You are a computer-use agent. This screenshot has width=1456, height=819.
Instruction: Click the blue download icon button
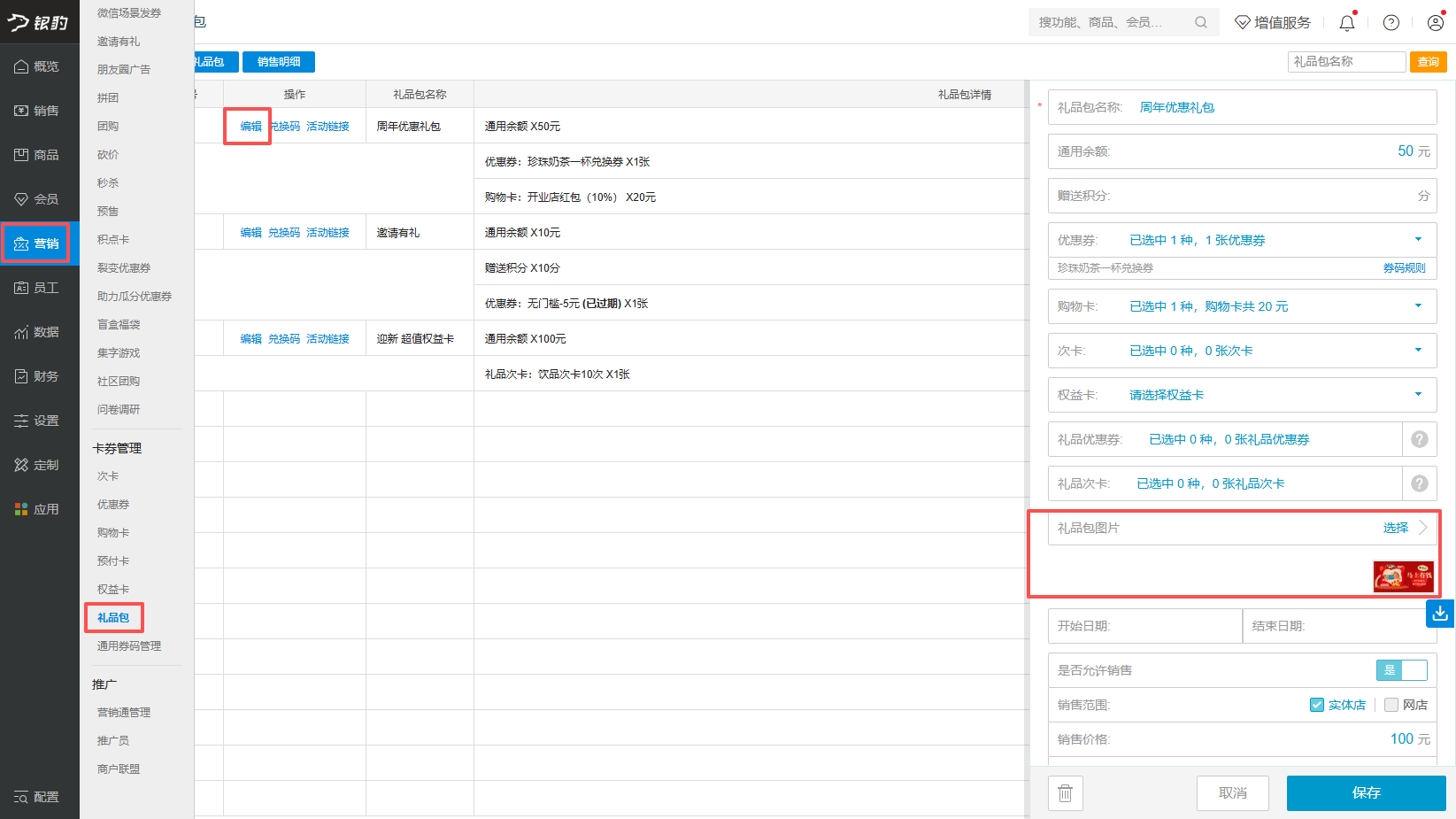tap(1439, 613)
